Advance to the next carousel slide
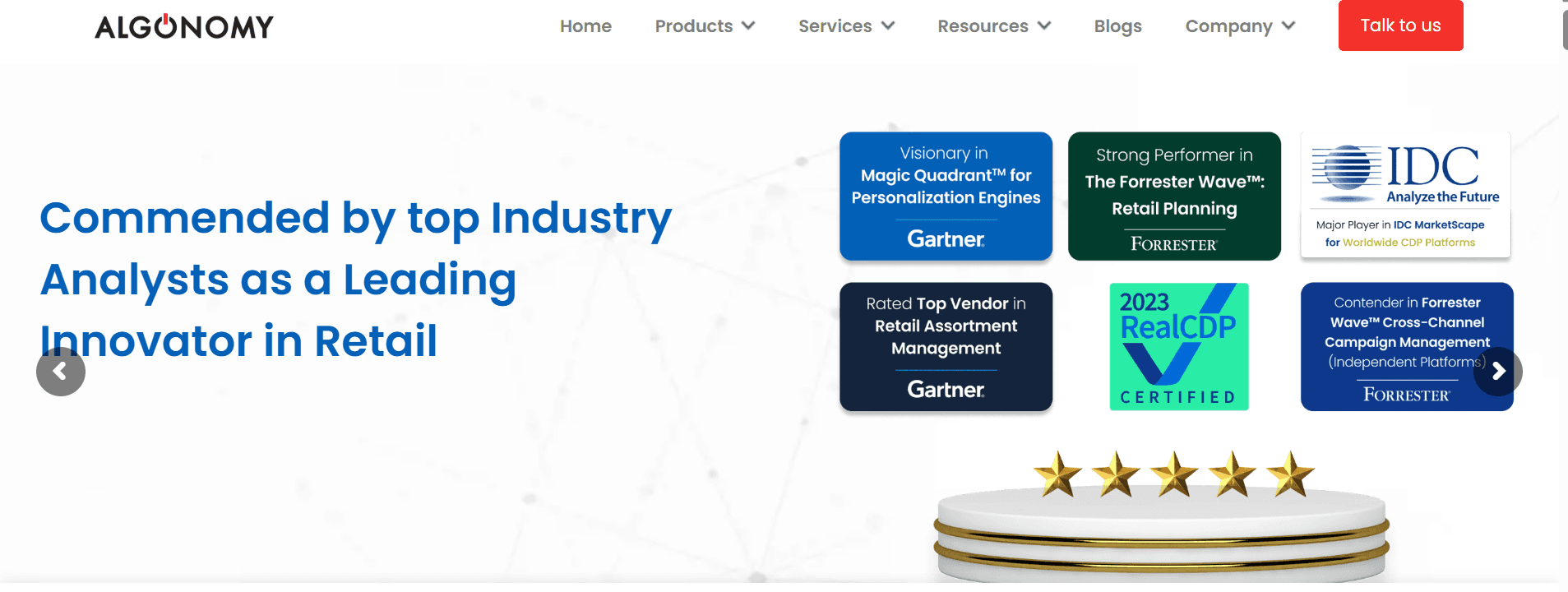 click(x=1498, y=372)
